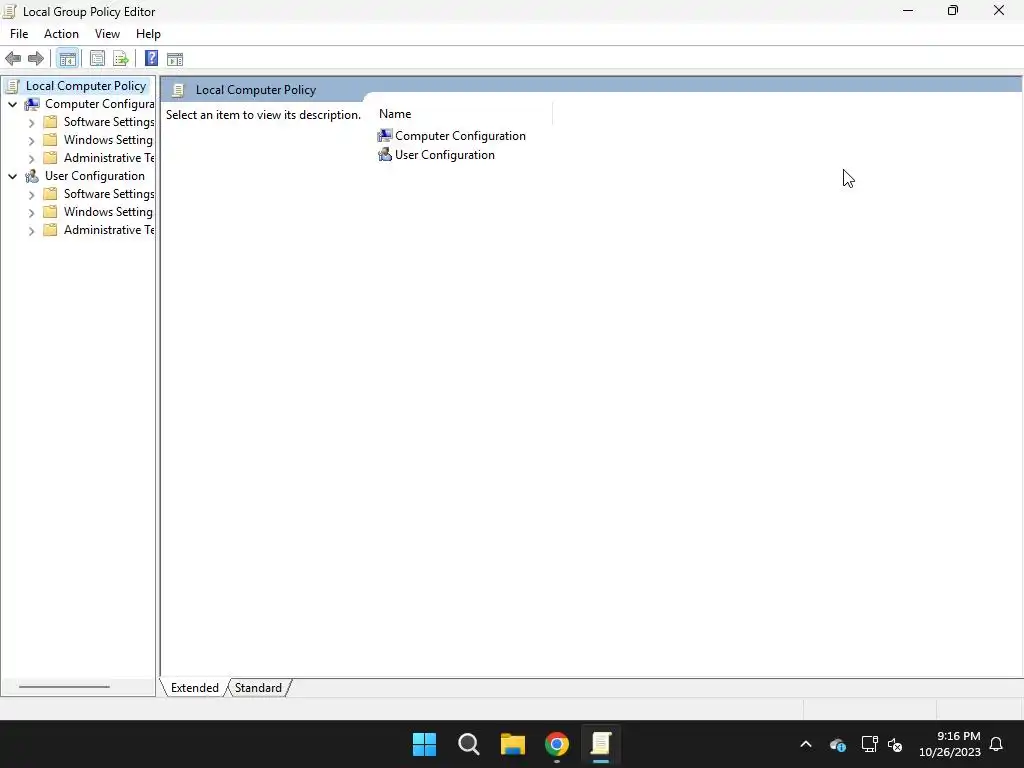This screenshot has width=1024, height=768.
Task: Toggle the Show/Hide Console Tree toolbar icon
Action: point(68,59)
